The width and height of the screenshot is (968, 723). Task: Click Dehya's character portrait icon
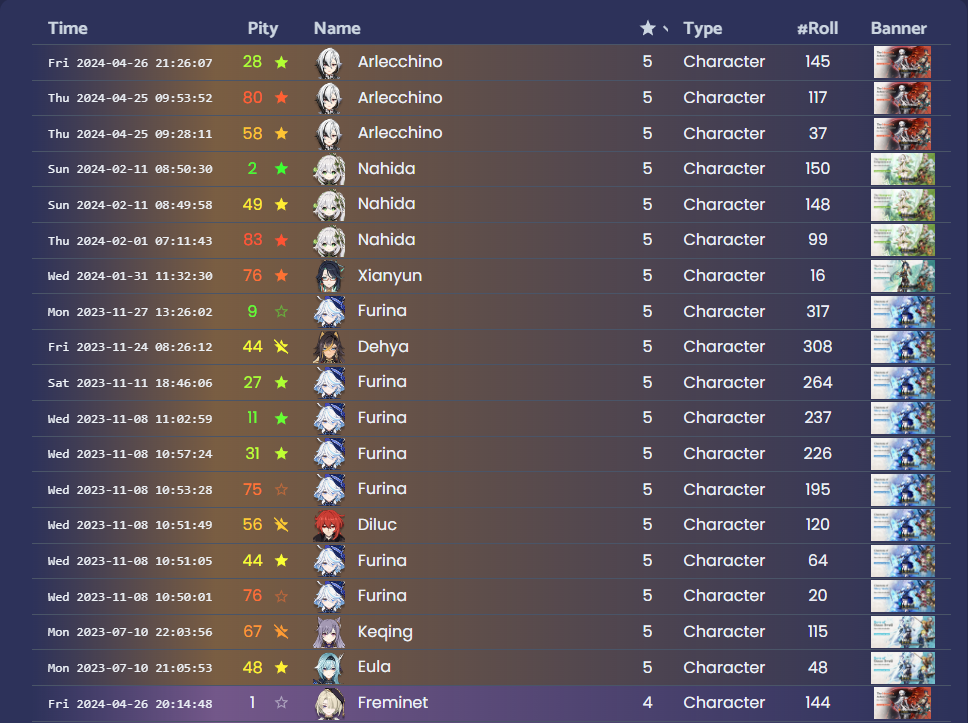pyautogui.click(x=329, y=347)
